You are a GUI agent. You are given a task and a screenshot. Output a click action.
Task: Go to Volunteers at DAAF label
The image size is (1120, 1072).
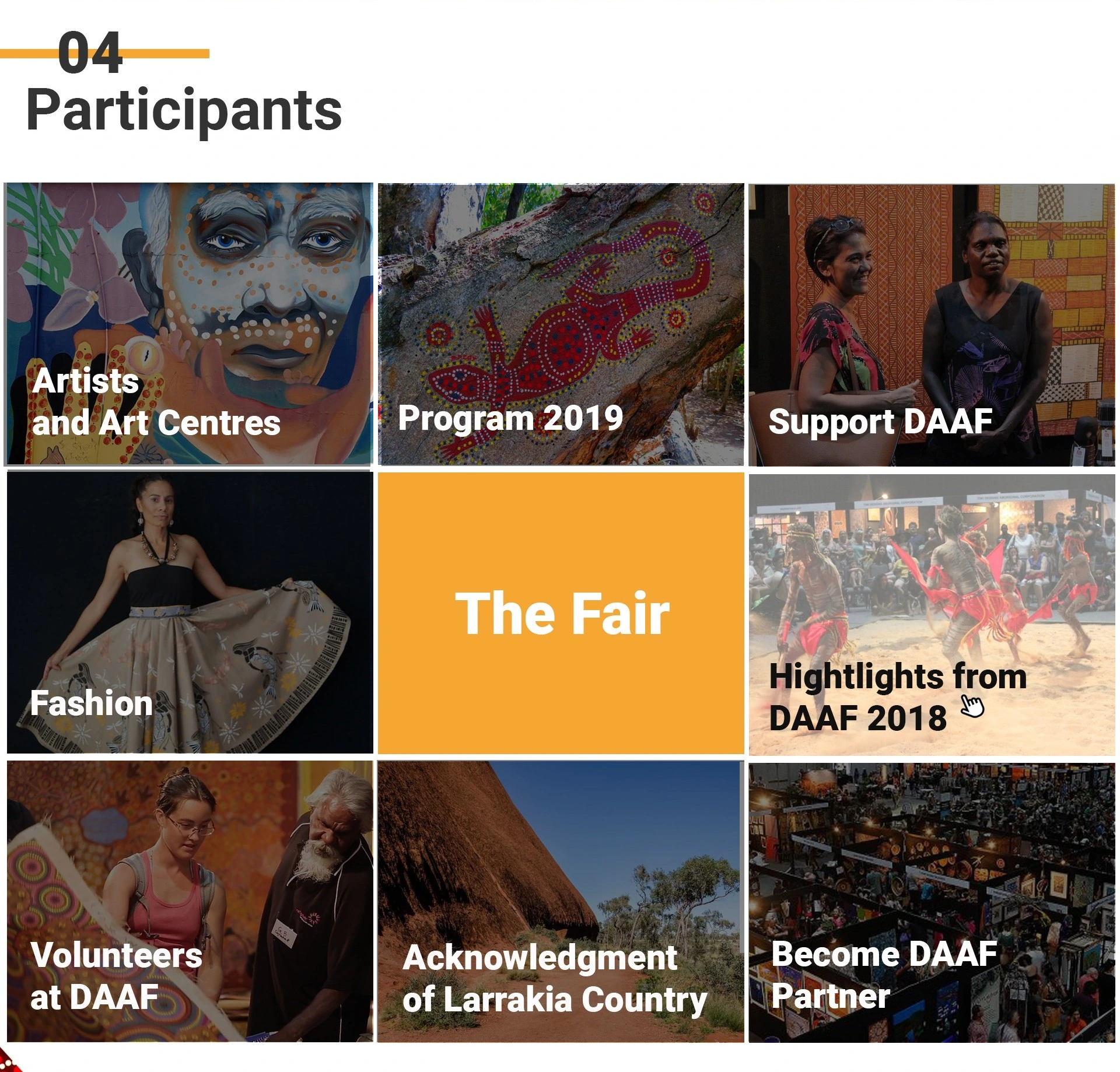click(116, 976)
